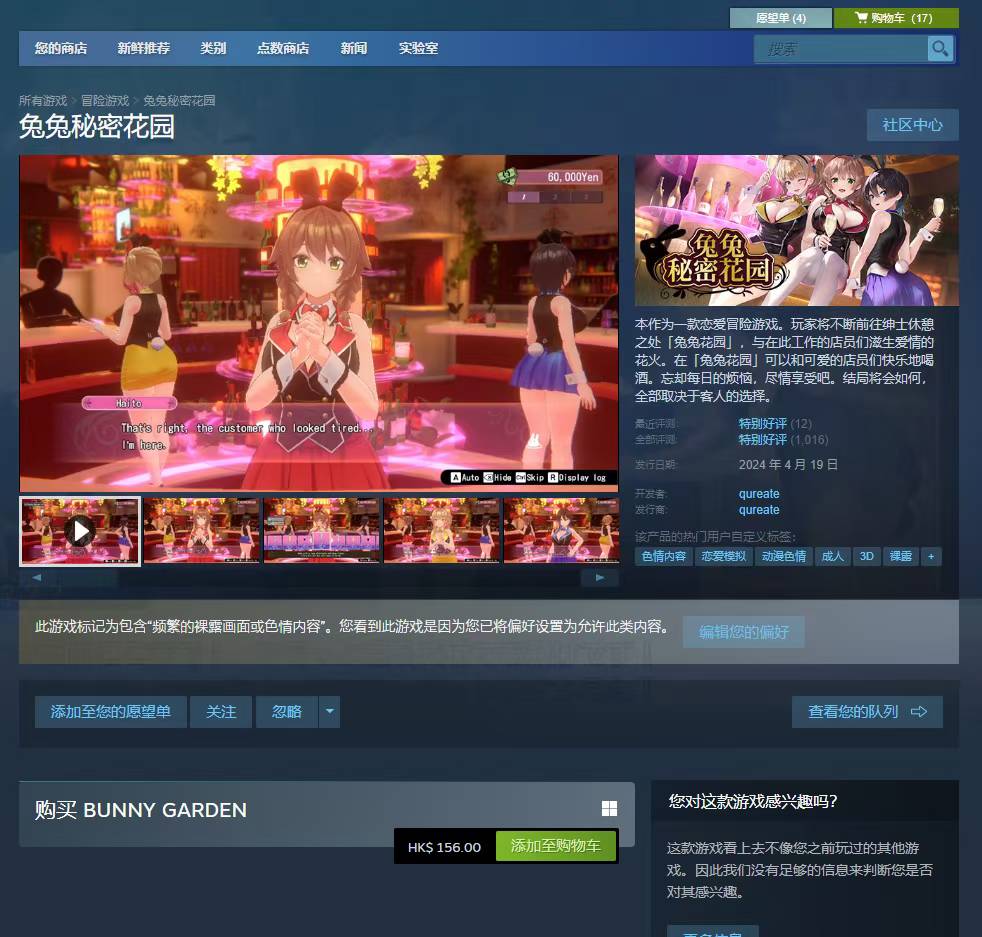Open 类别 menu

[x=213, y=48]
